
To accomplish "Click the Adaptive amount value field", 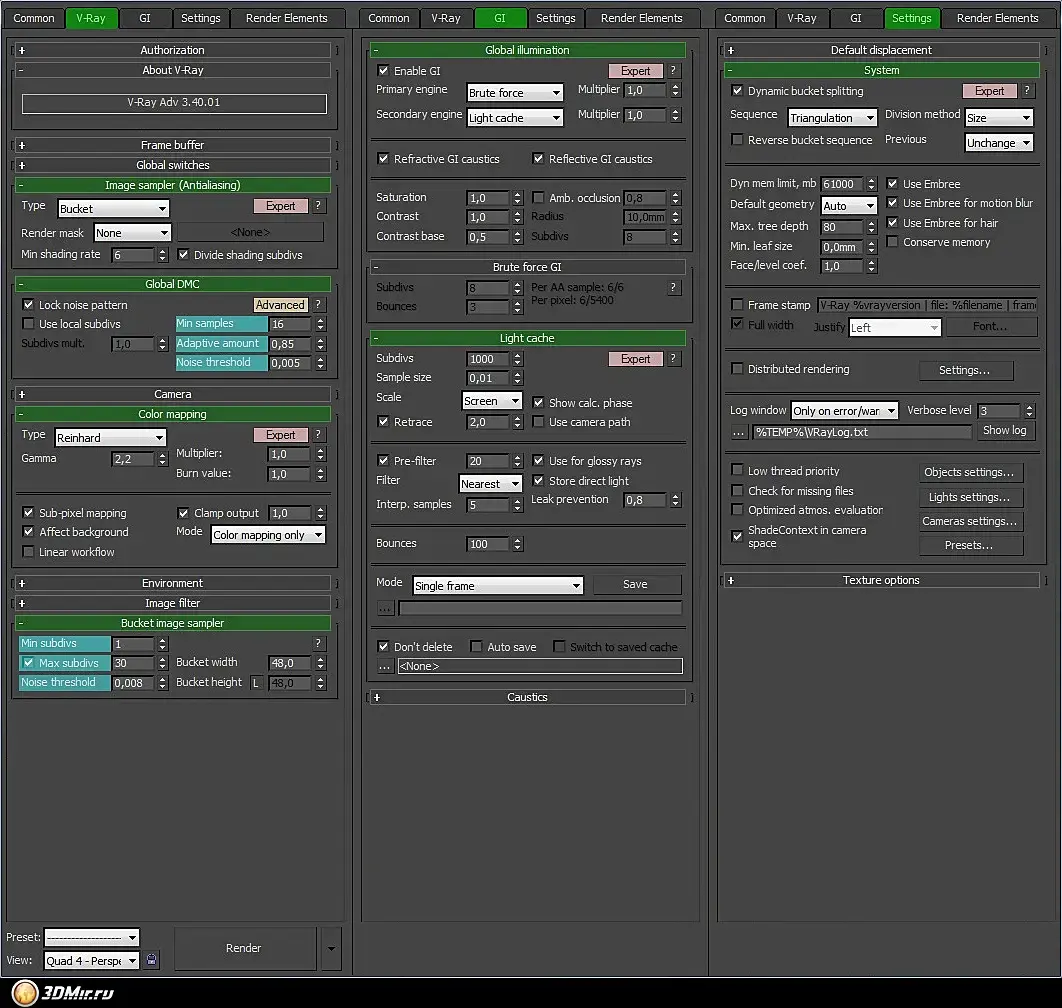I will [x=289, y=344].
